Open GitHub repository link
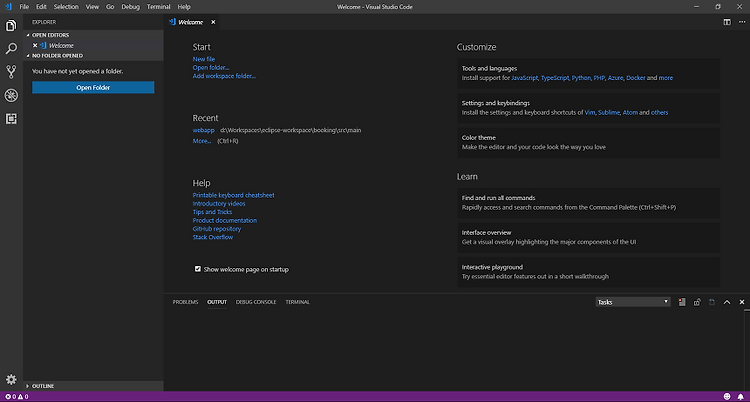The width and height of the screenshot is (750, 402). (217, 229)
